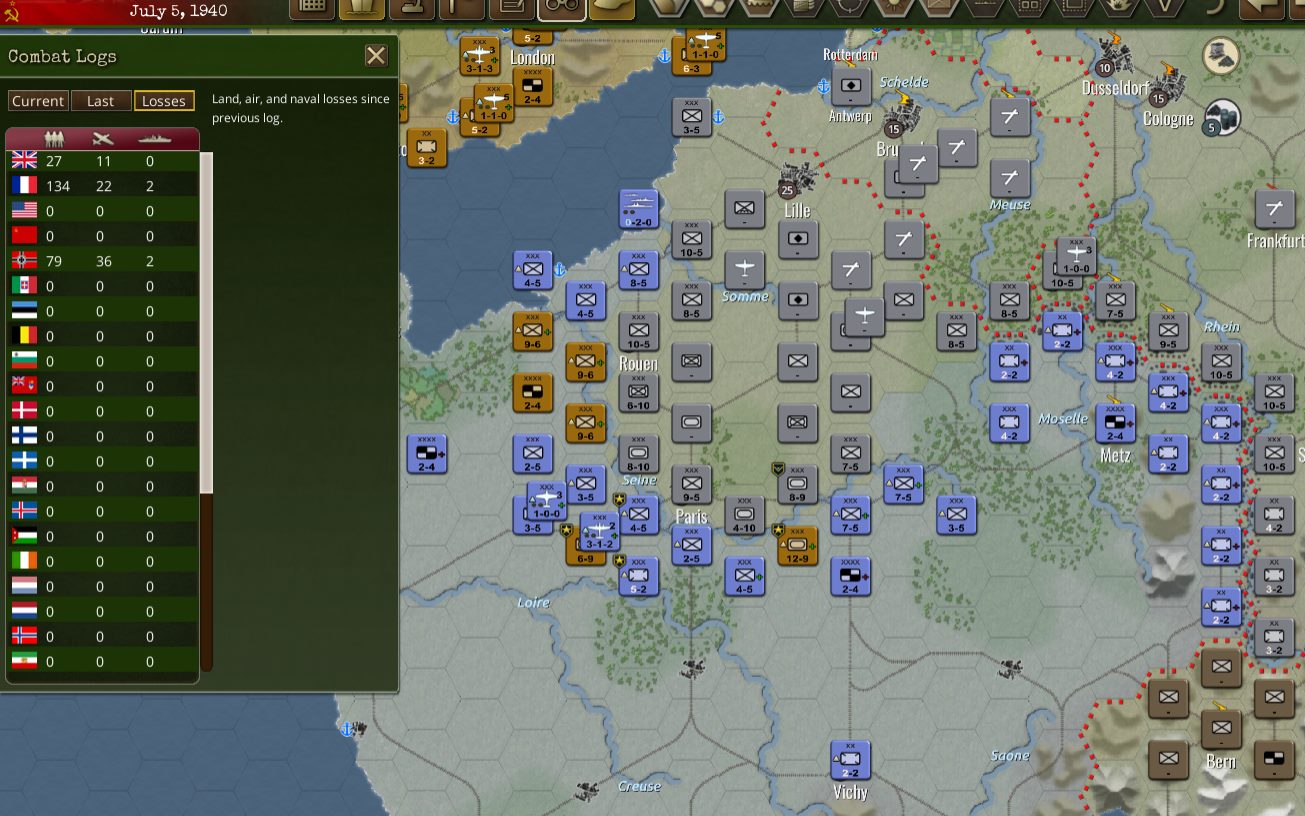Click French land losses value 134
1305x816 pixels.
[x=59, y=186]
